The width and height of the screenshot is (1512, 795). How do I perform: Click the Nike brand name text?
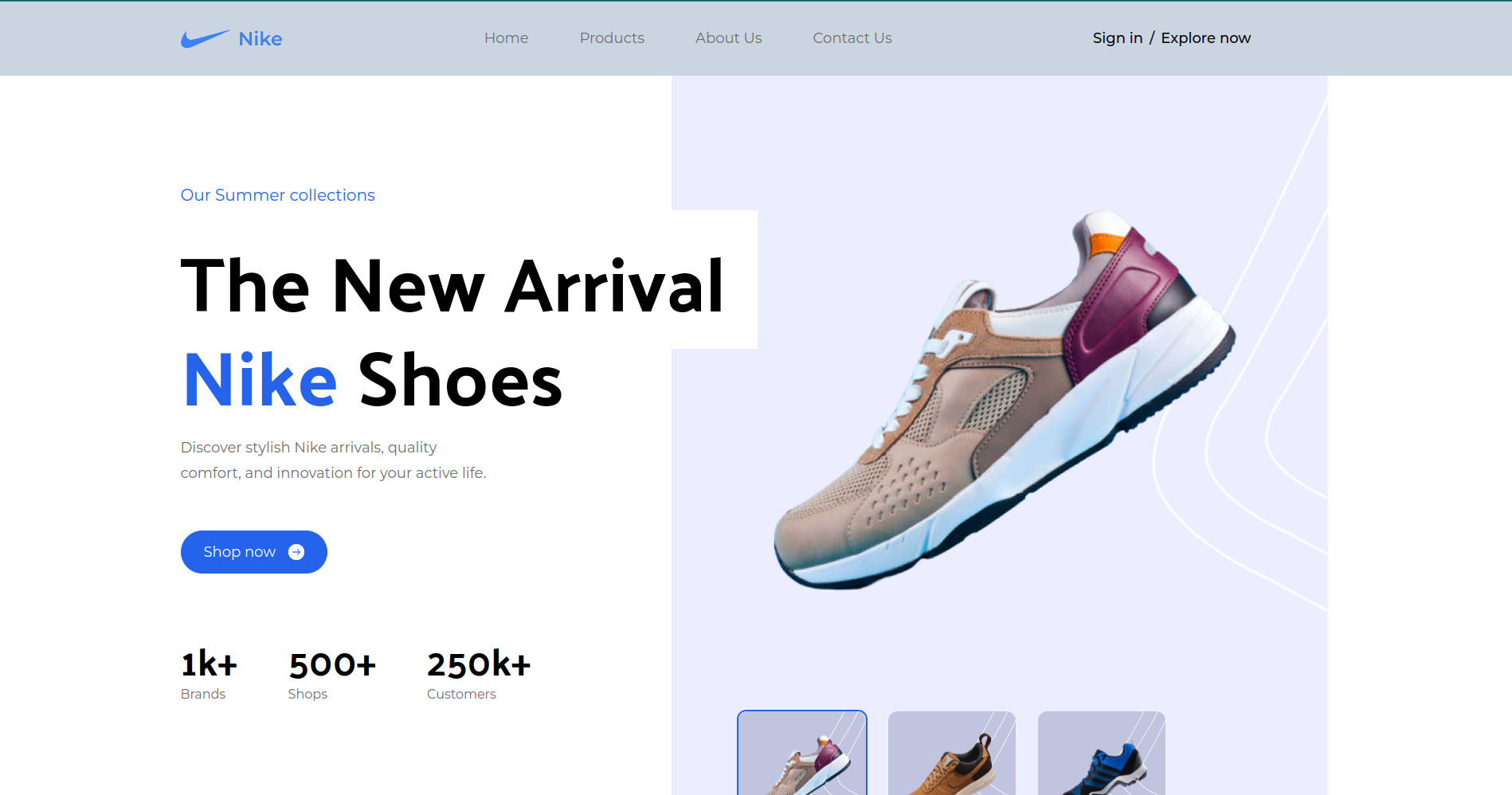click(260, 39)
